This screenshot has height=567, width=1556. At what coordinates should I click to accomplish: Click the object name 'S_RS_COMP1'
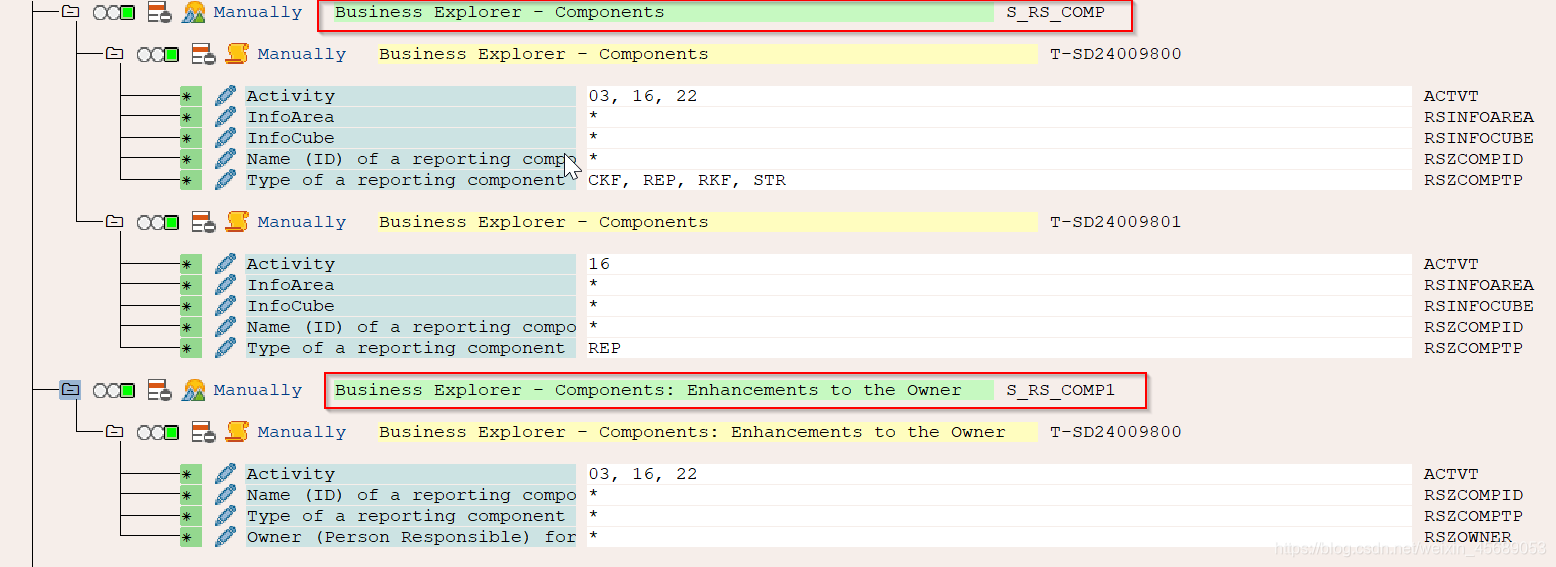[1060, 390]
